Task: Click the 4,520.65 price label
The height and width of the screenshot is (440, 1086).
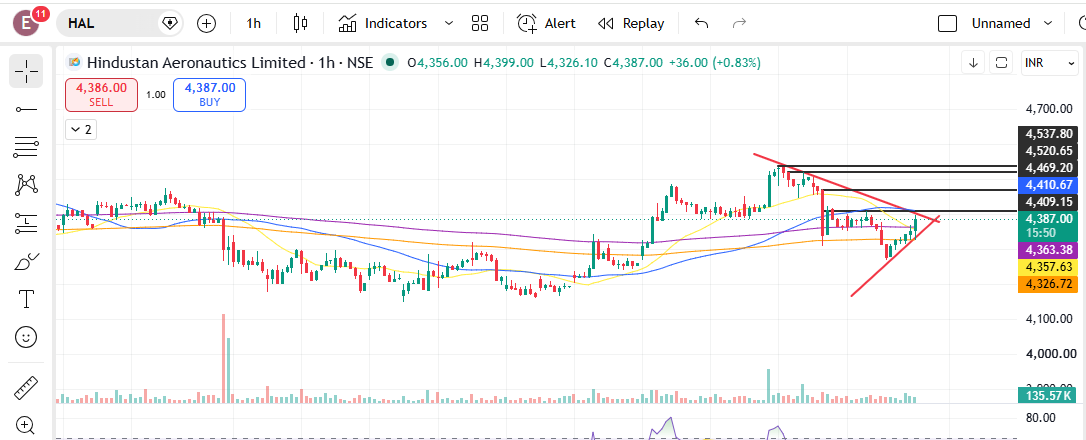Action: coord(1049,150)
